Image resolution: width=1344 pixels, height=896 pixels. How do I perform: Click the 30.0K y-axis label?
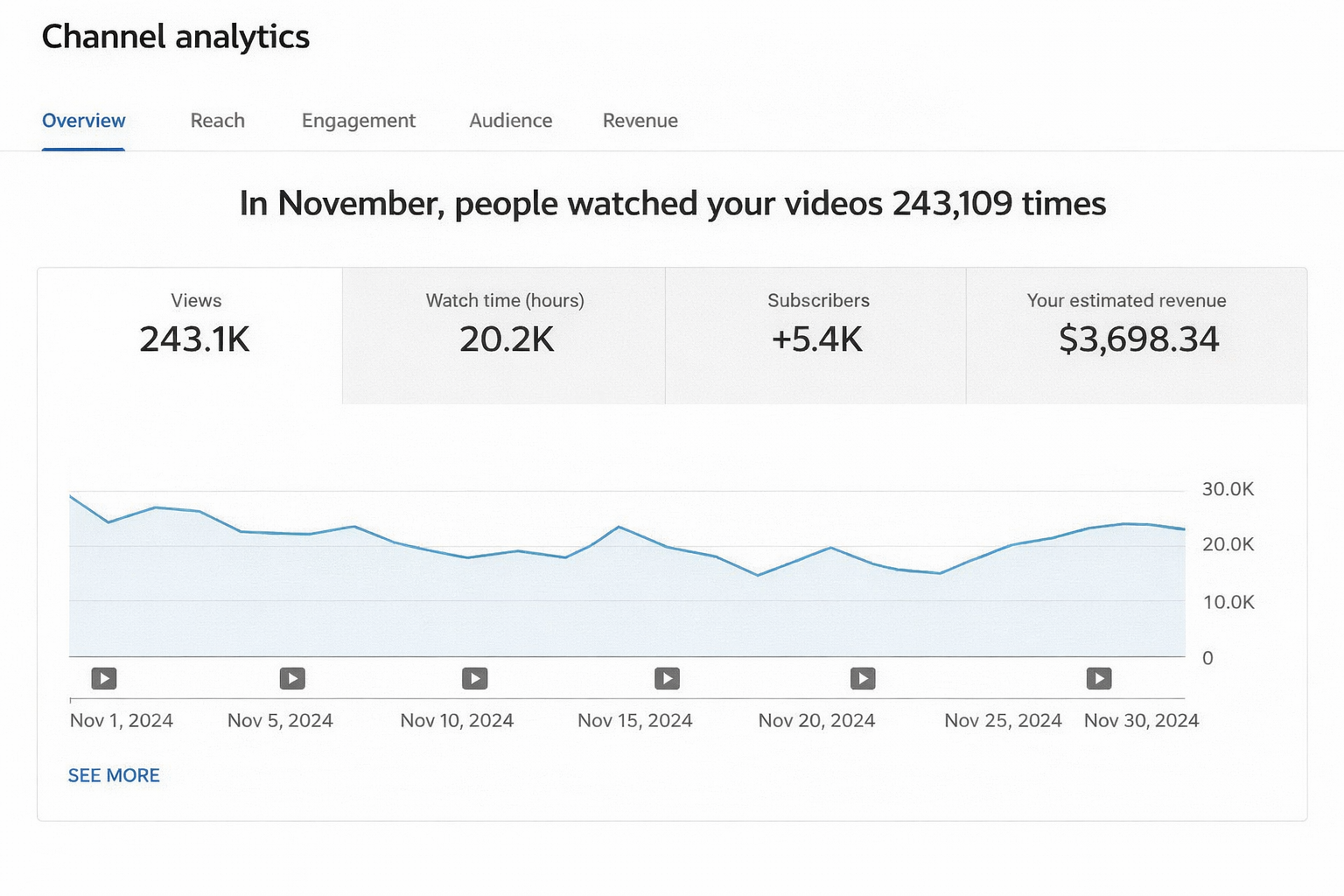pyautogui.click(x=1228, y=489)
